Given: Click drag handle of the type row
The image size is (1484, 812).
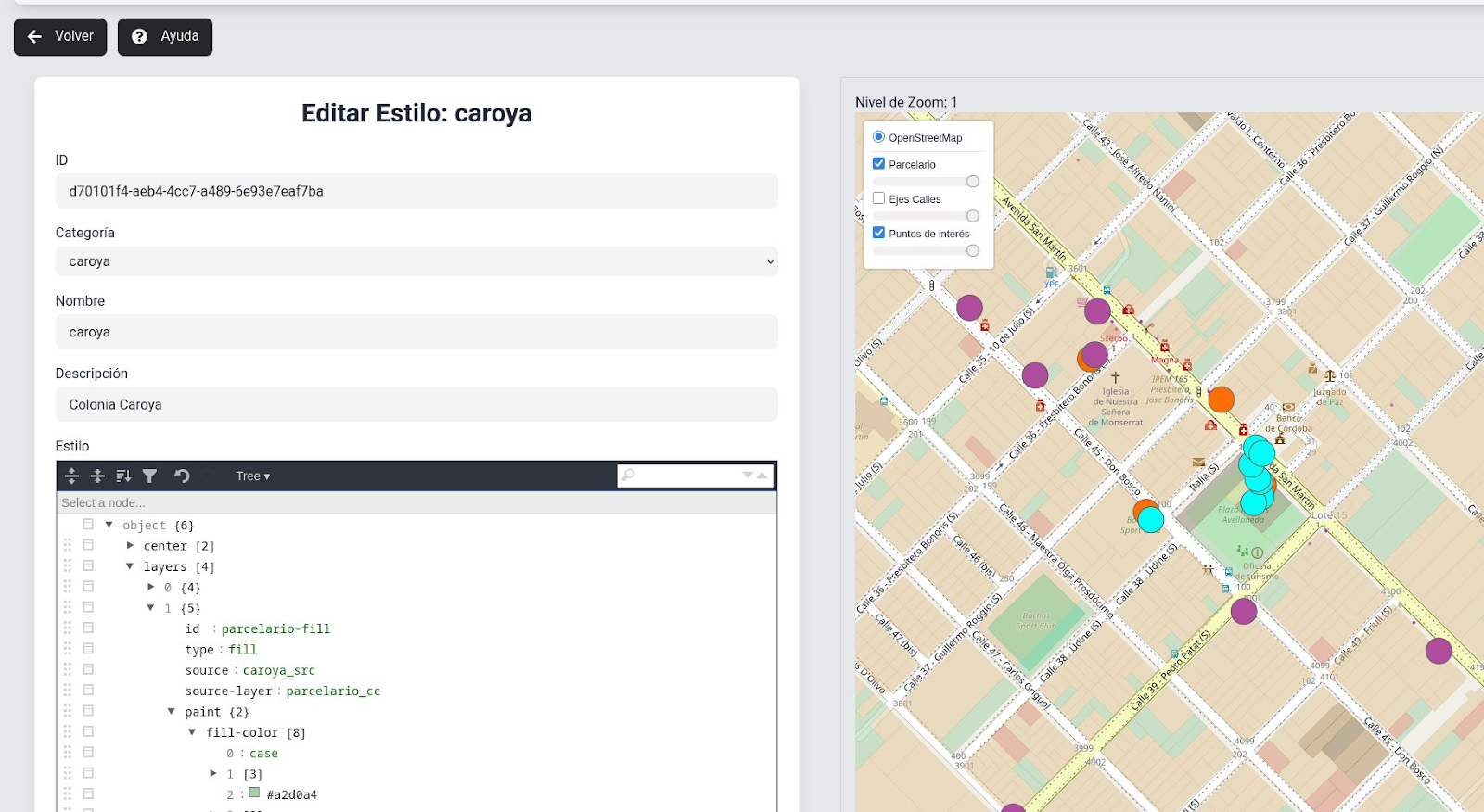Looking at the screenshot, I should pyautogui.click(x=68, y=649).
